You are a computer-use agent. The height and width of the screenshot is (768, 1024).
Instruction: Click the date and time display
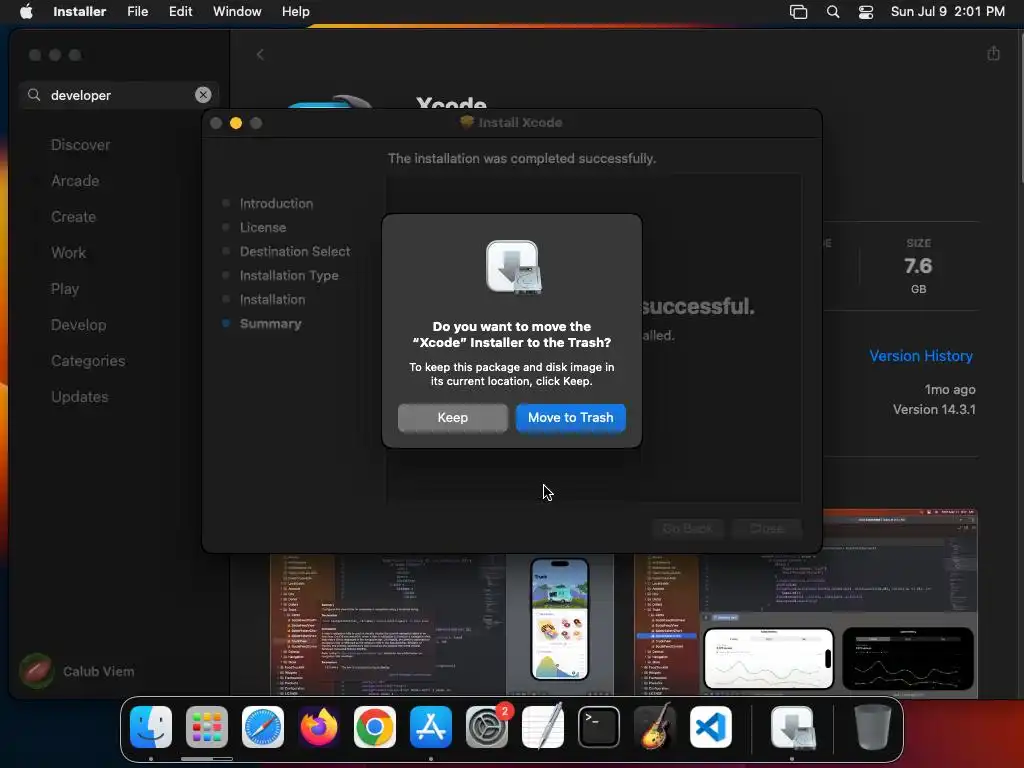(948, 11)
